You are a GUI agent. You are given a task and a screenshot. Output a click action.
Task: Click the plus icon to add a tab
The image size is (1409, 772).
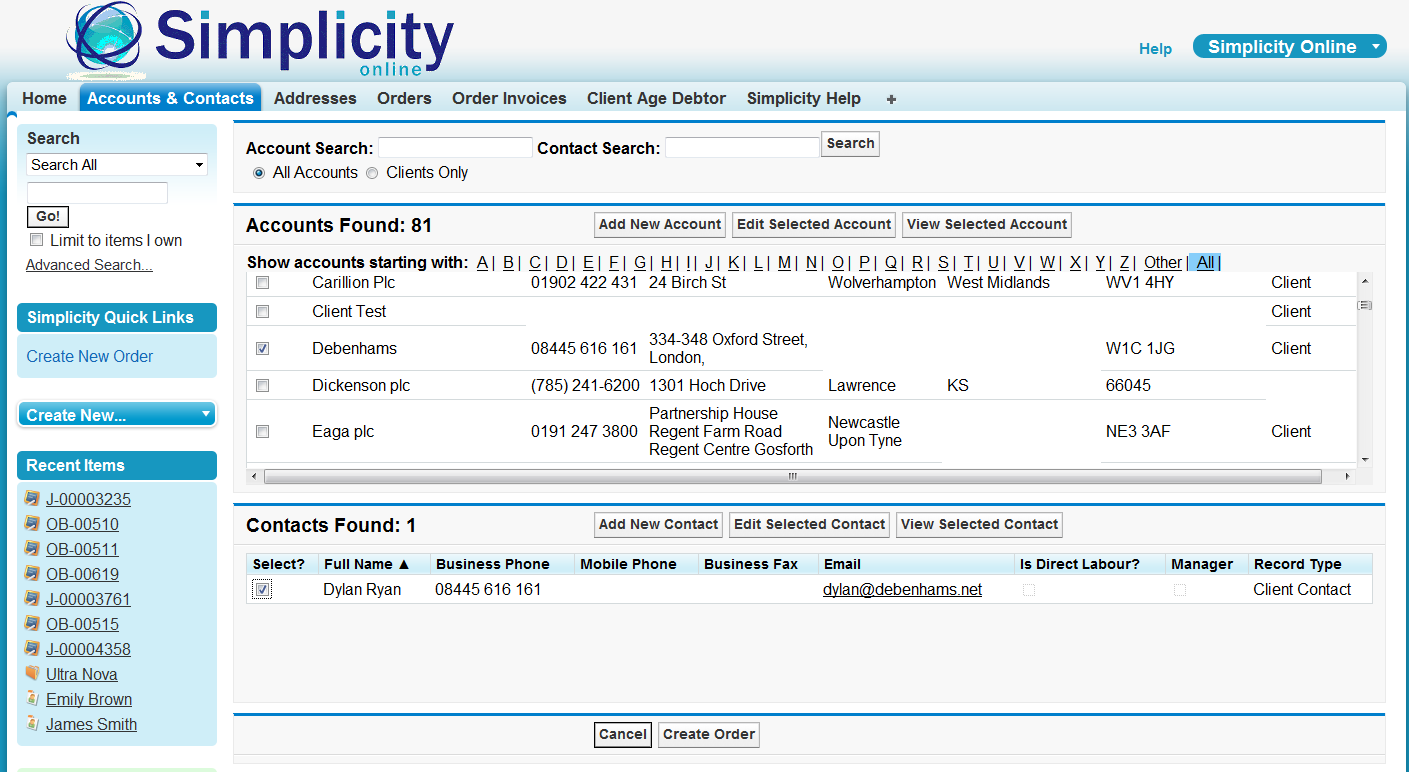coord(890,98)
